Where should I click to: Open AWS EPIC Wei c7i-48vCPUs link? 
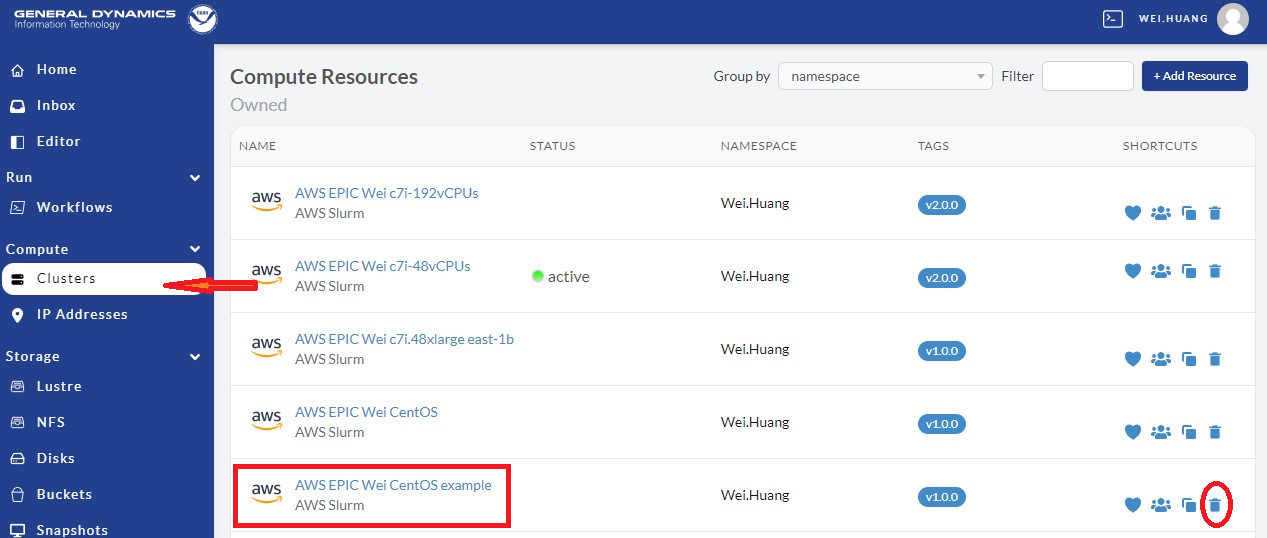coord(382,266)
